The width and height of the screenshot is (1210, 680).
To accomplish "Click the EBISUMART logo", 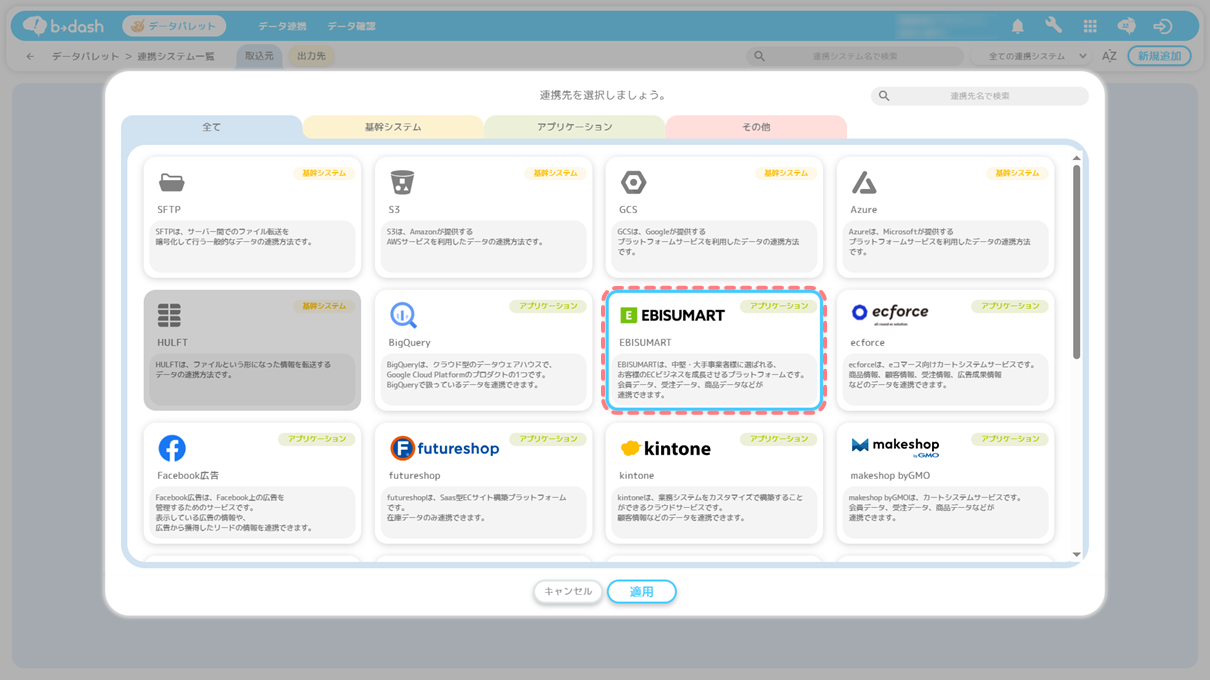I will 672,315.
